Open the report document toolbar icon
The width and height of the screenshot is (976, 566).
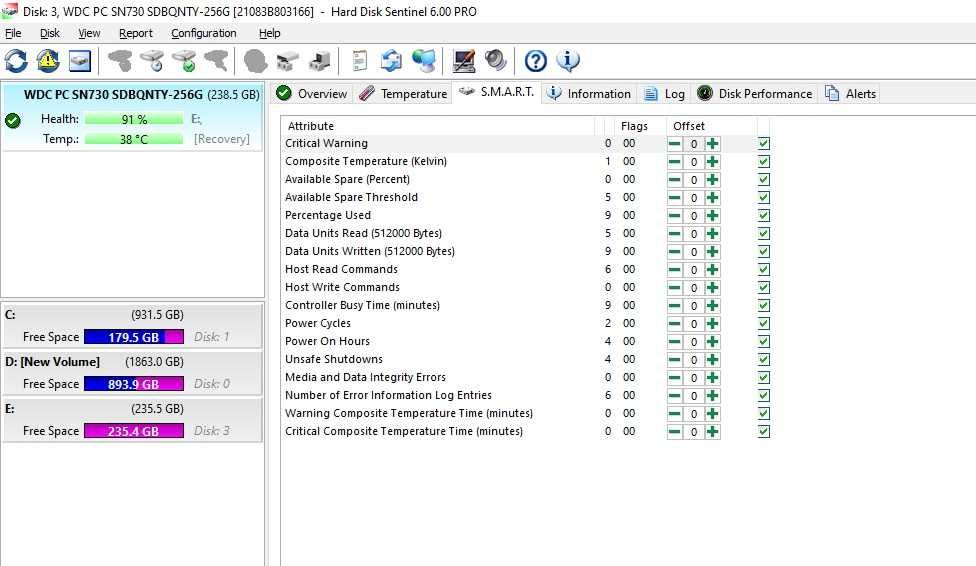360,61
